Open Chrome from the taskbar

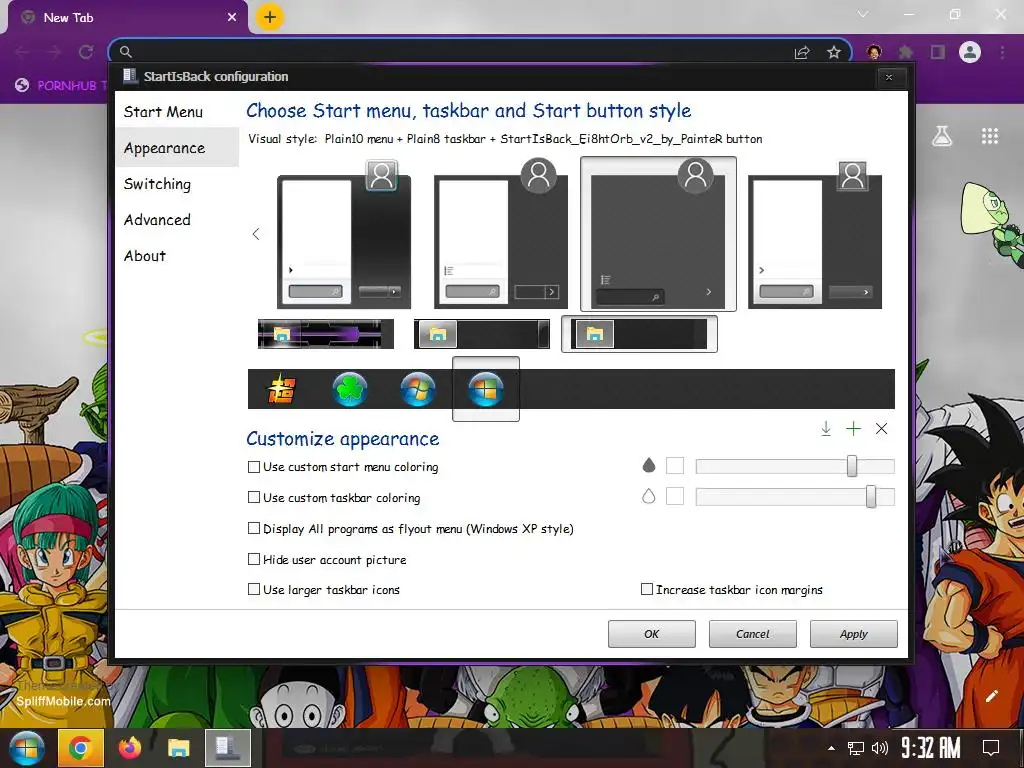[x=80, y=748]
